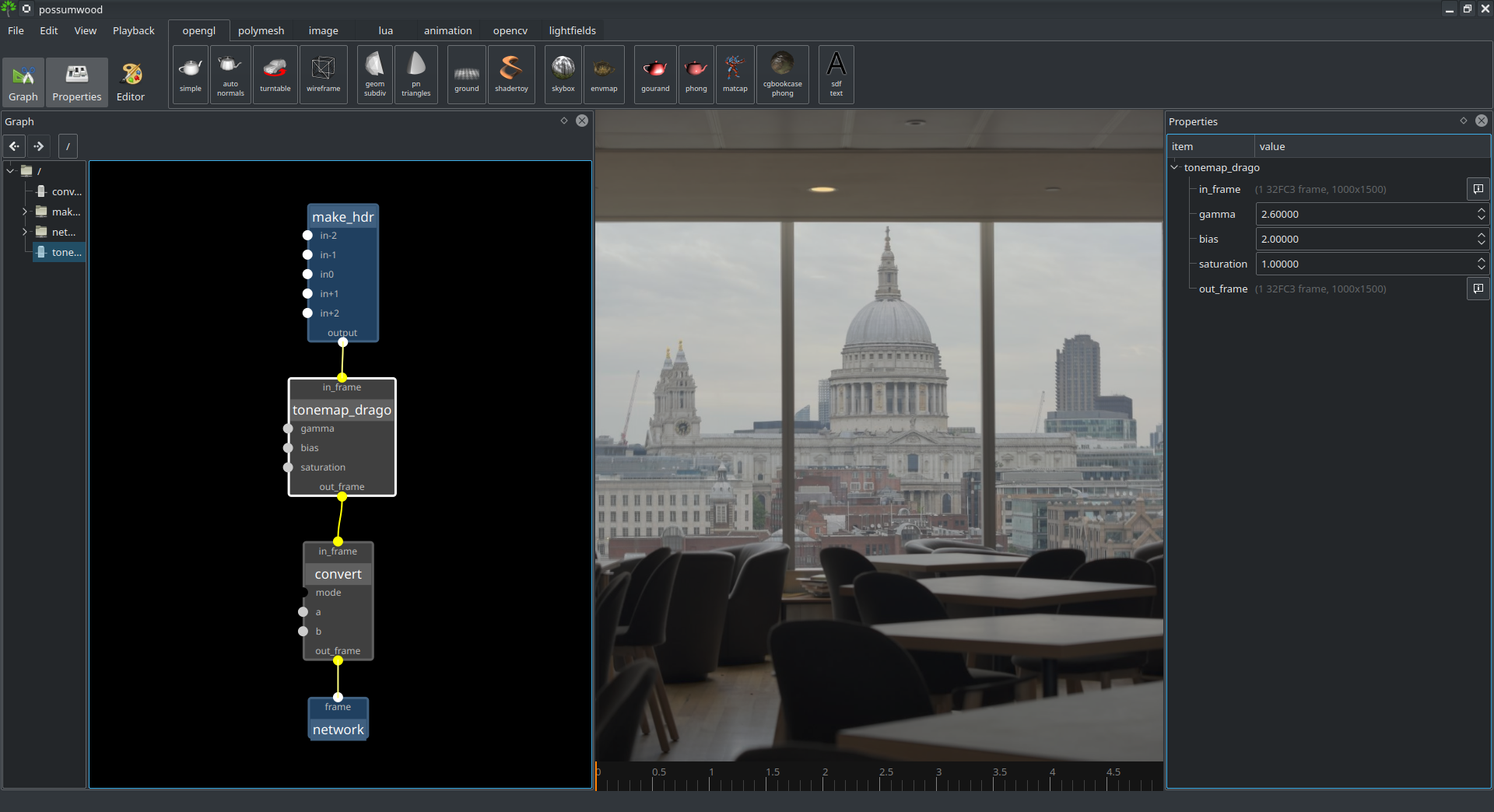The height and width of the screenshot is (812, 1494).
Task: Switch to the lua tab
Action: [x=386, y=30]
